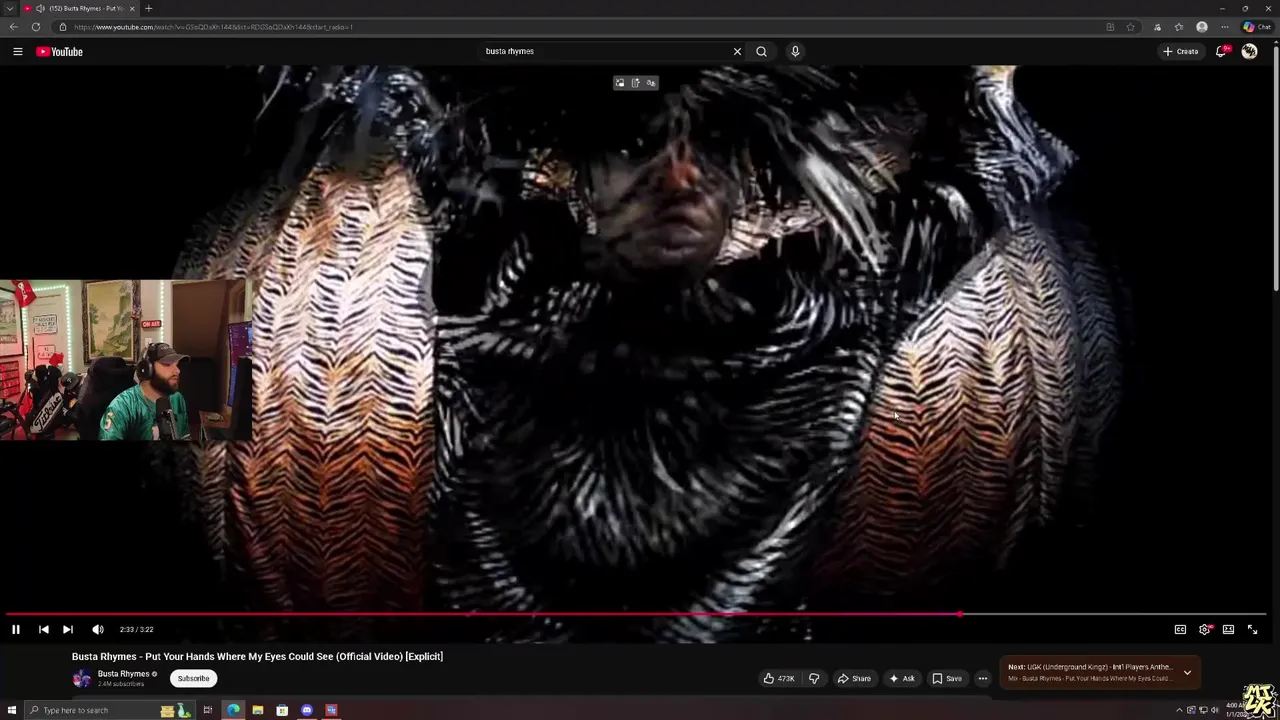Save video to playlist

click(947, 678)
